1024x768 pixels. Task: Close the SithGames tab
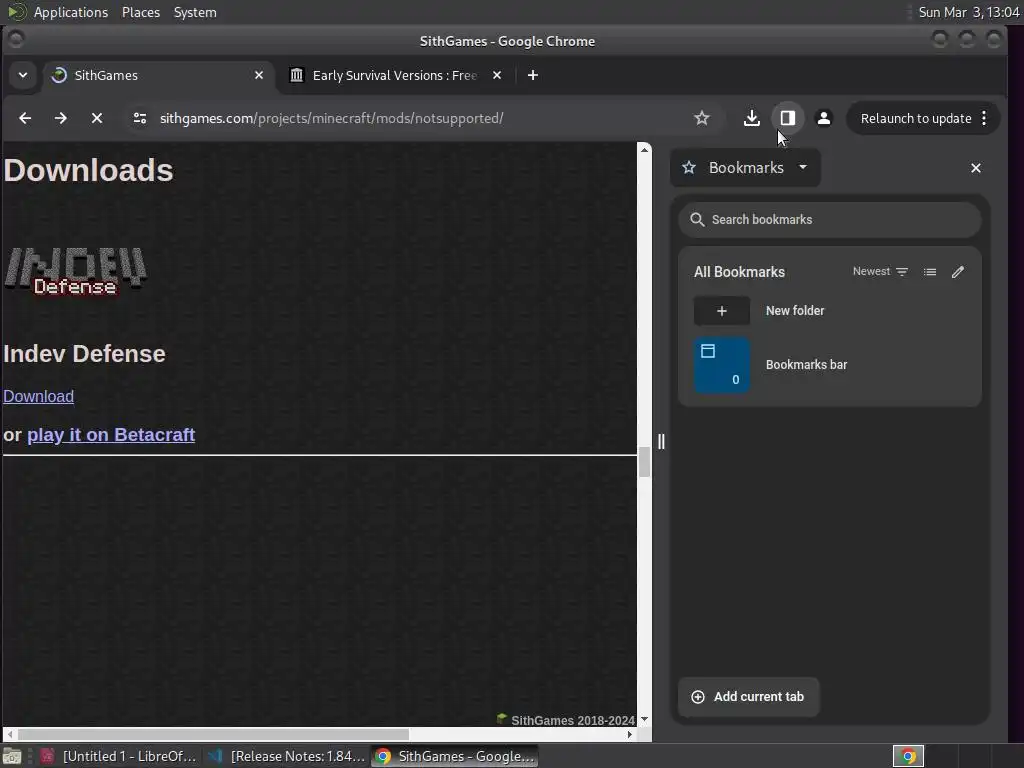[x=259, y=75]
